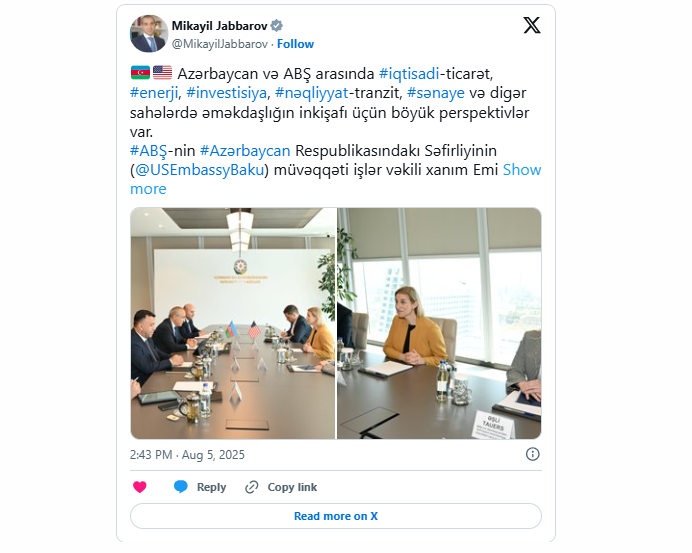The height and width of the screenshot is (553, 692).
Task: Open the #nəqliyyat hashtag
Action: tap(312, 93)
